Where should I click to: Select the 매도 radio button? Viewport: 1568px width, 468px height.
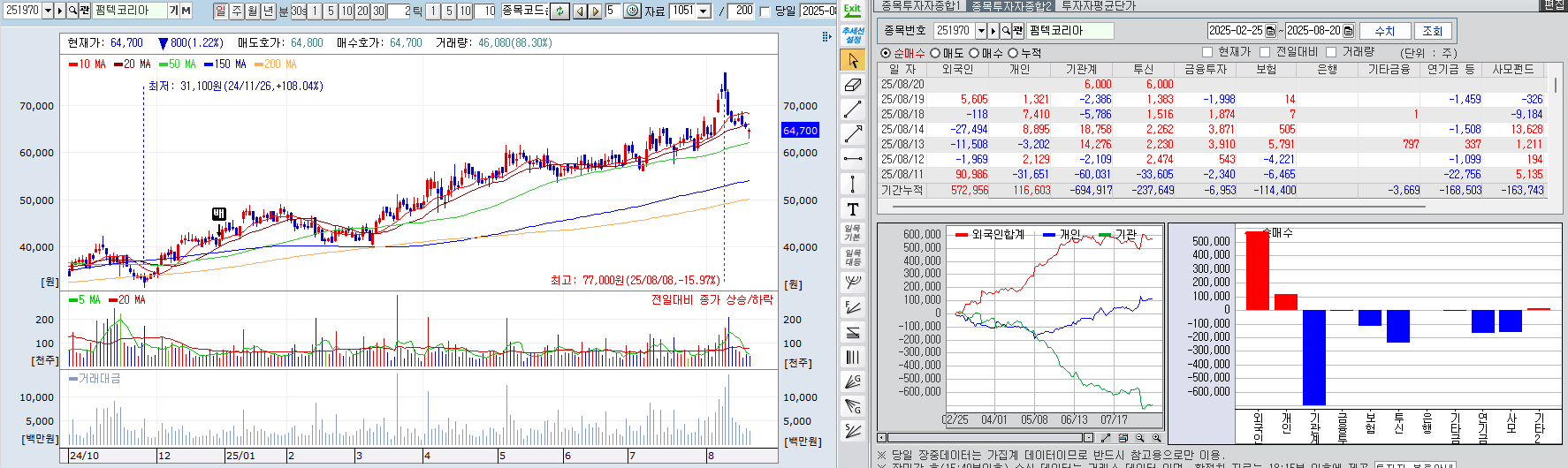(935, 53)
